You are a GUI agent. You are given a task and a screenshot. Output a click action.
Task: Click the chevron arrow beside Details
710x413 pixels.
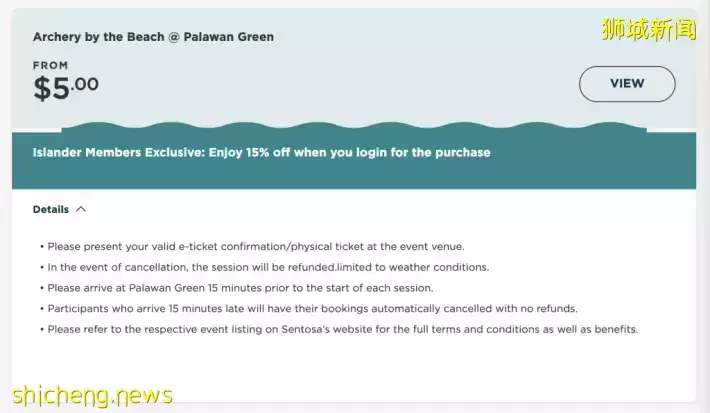(x=81, y=210)
